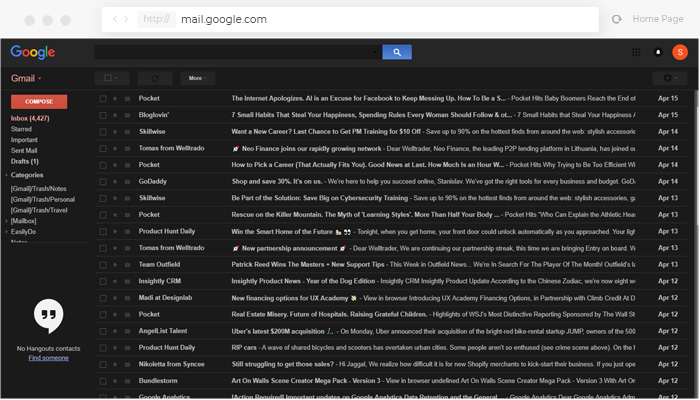The height and width of the screenshot is (400, 700).
Task: Star the GoDaddy email
Action: click(115, 182)
